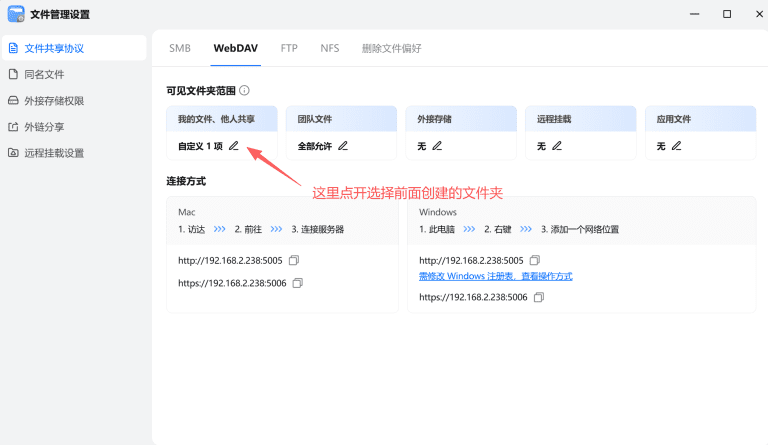Click the 3. 连接服务器 step text
The width and height of the screenshot is (768, 445).
tap(317, 229)
